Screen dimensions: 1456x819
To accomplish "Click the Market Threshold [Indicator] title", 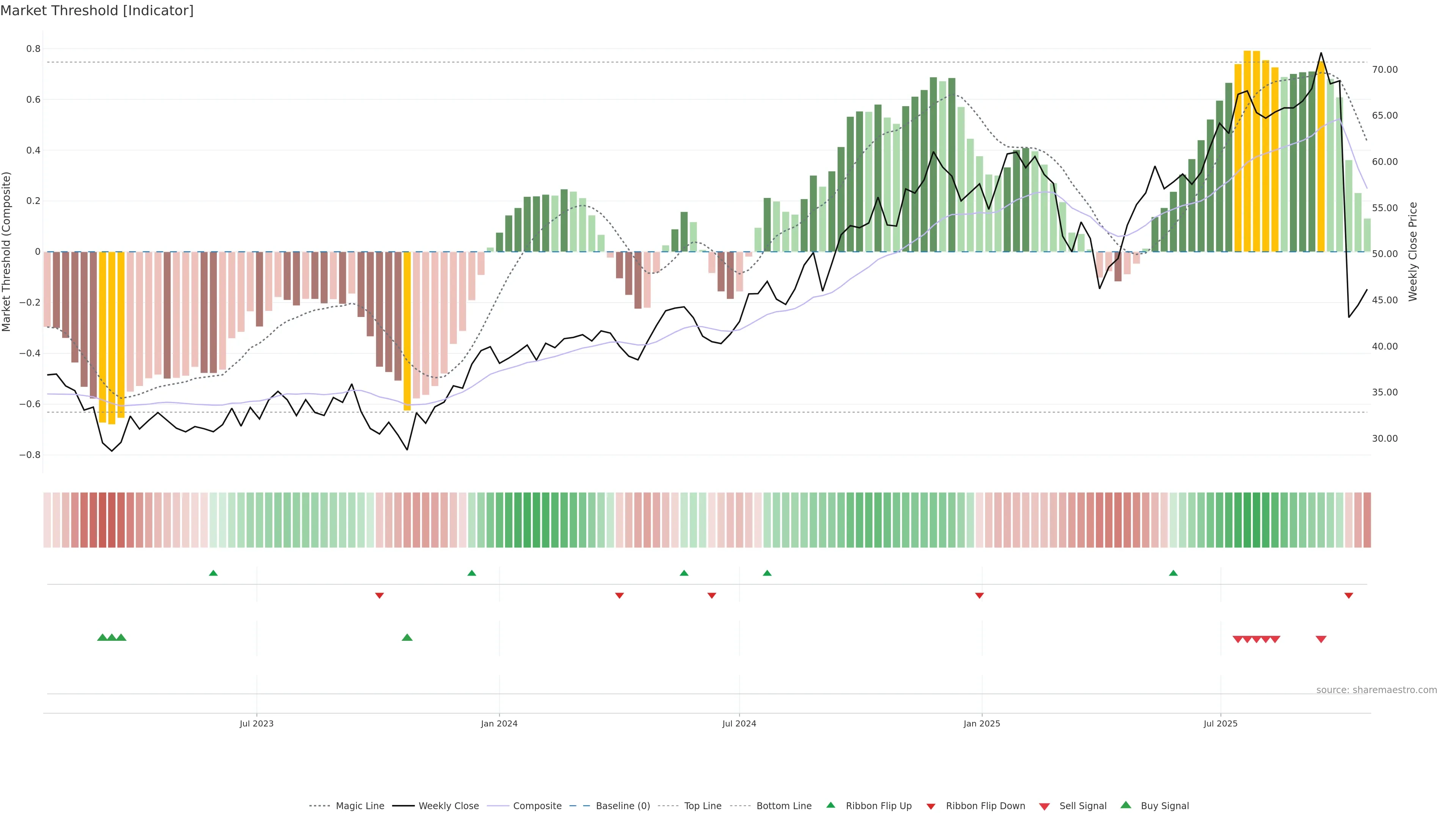I will [97, 11].
